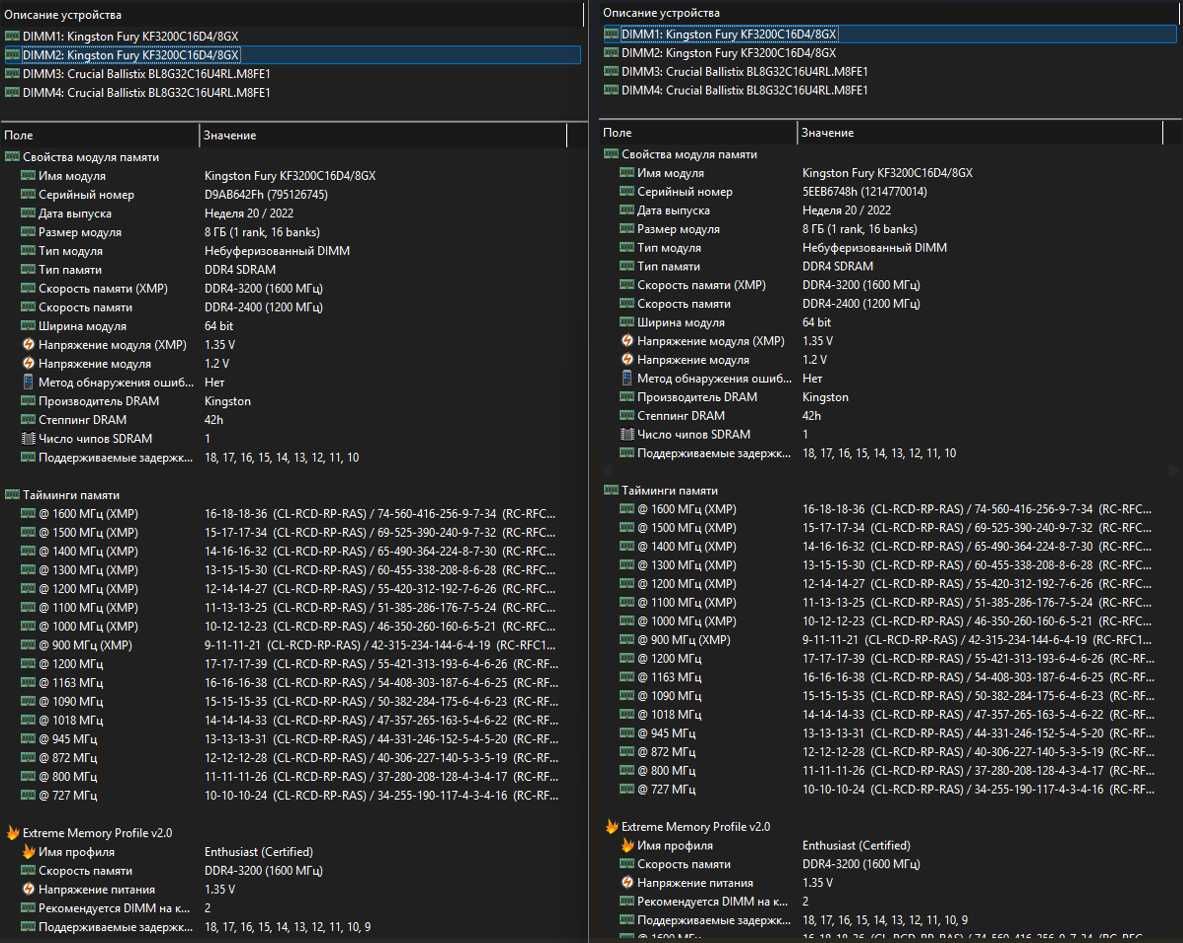1183x943 pixels.
Task: Click left panel 'Серийный номер' row icon
Action: tap(29, 194)
